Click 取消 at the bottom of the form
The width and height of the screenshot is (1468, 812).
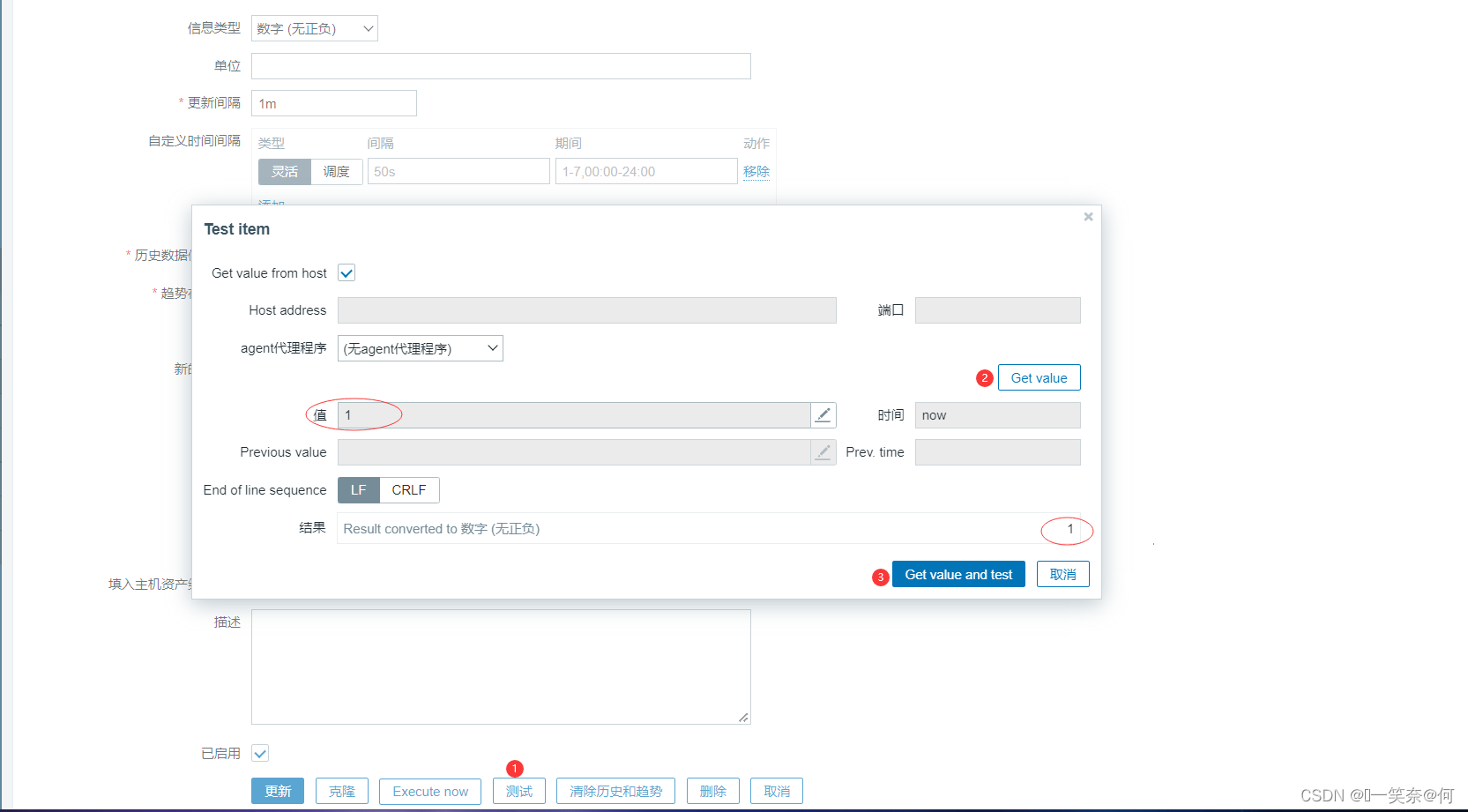(777, 791)
